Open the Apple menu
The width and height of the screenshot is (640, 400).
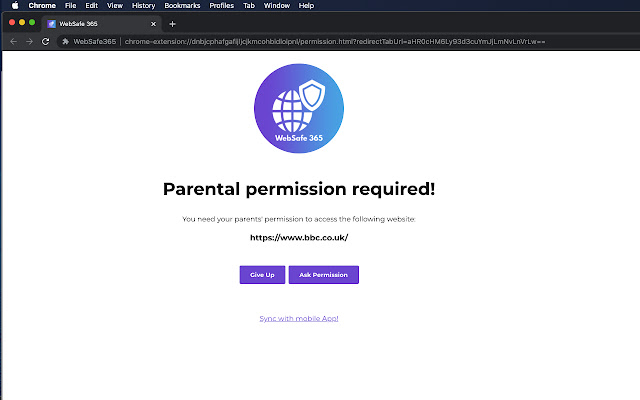click(x=15, y=5)
